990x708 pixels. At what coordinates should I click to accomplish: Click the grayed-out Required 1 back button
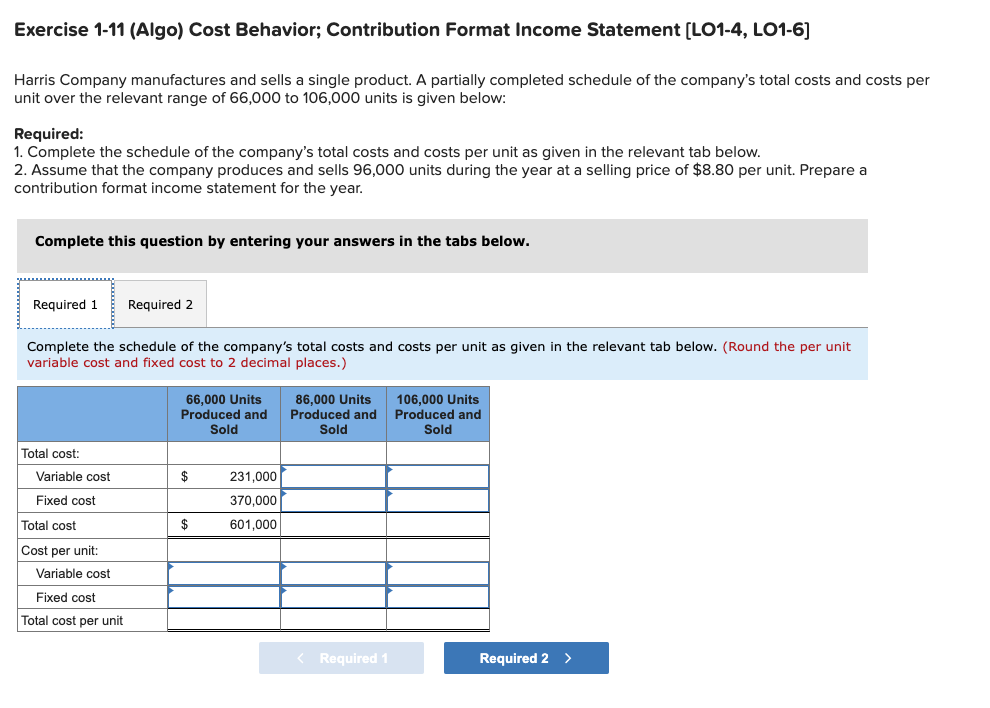(341, 657)
